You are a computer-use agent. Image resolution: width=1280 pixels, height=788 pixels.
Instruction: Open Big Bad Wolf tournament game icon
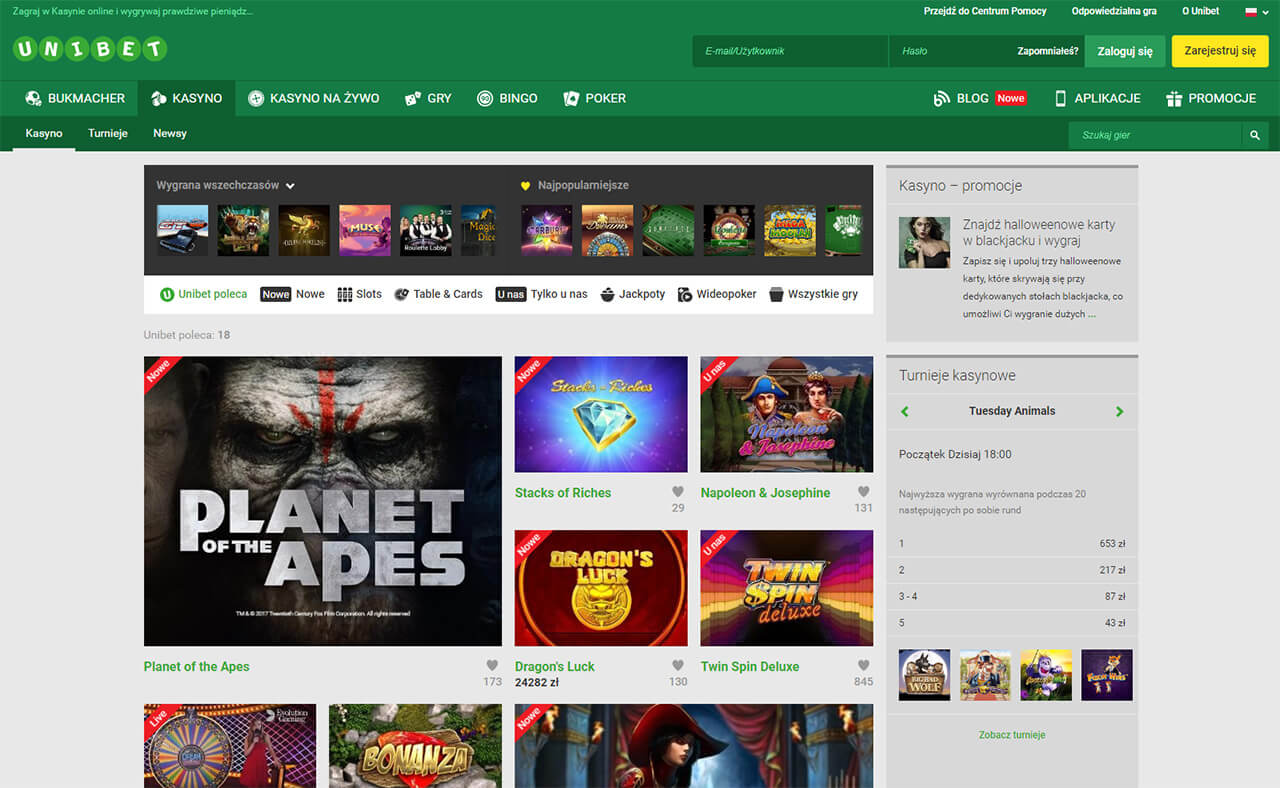coord(925,675)
